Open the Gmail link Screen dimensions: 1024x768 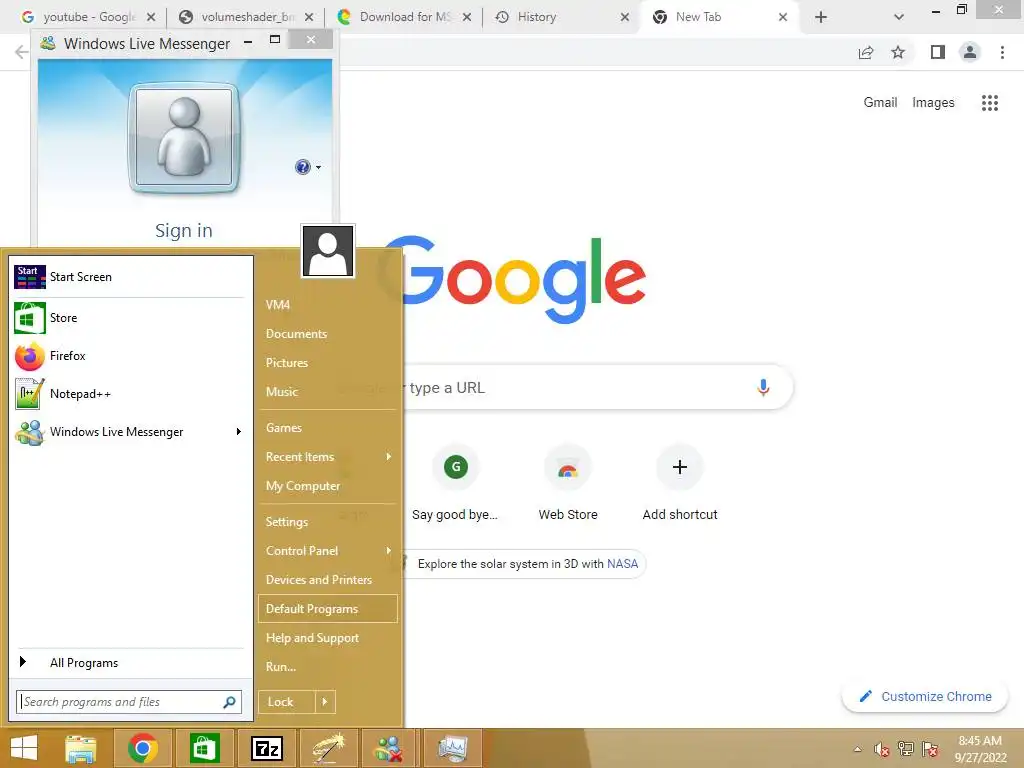[x=880, y=103]
